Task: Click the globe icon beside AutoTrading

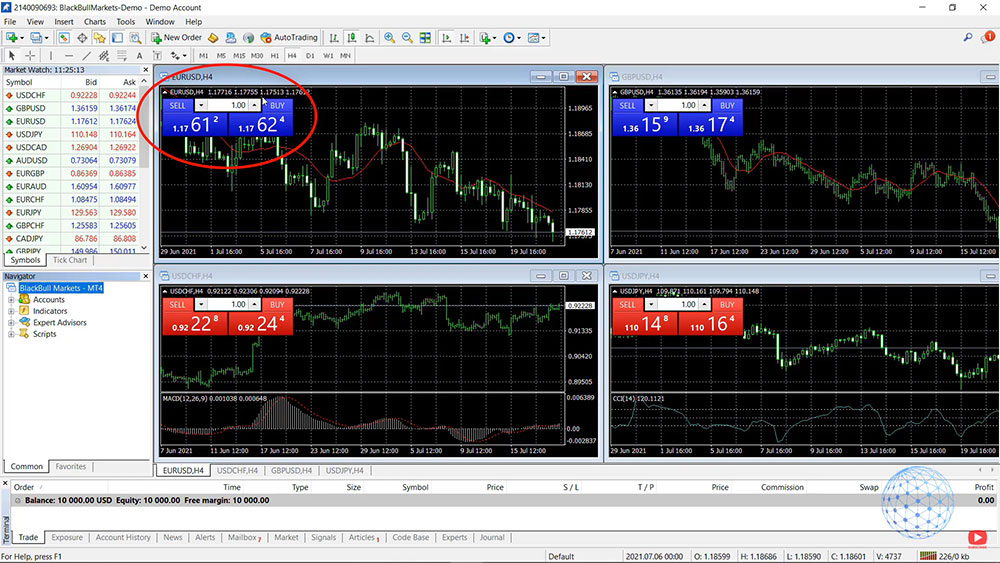Action: click(249, 38)
